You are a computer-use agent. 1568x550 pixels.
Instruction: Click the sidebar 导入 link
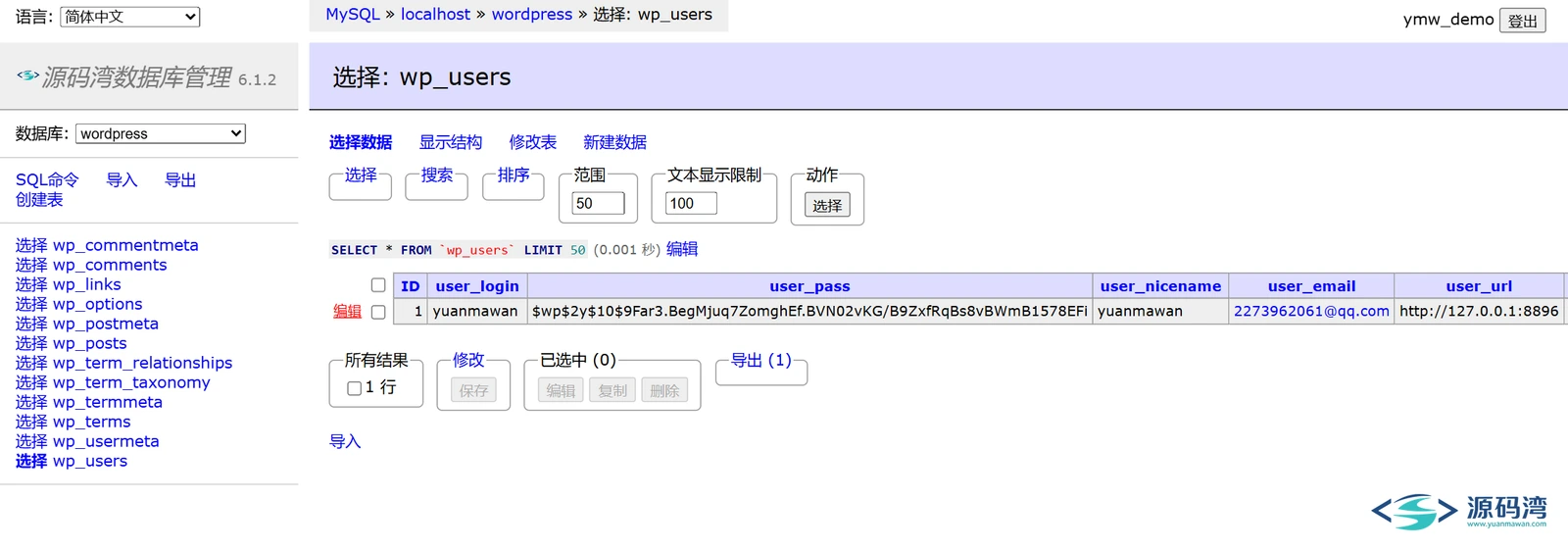(122, 179)
